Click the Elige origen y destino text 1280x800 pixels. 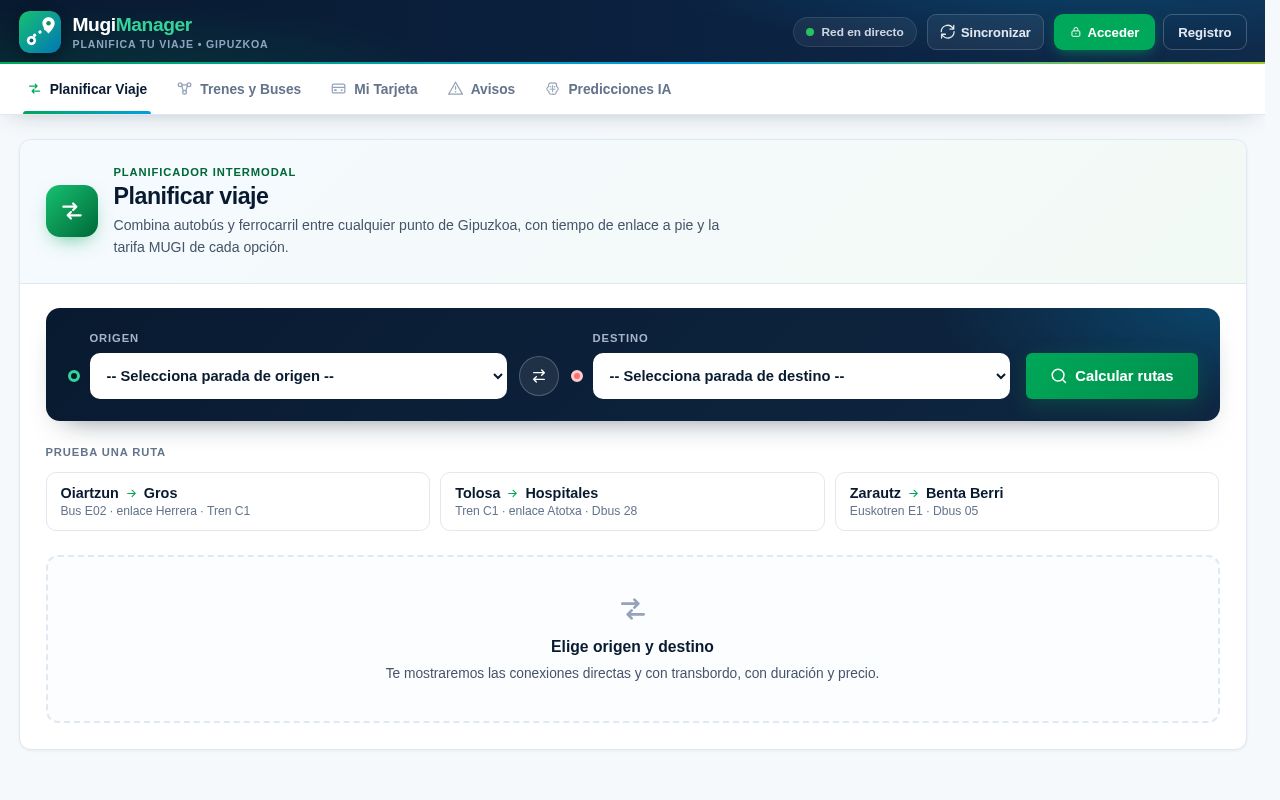[x=632, y=647]
